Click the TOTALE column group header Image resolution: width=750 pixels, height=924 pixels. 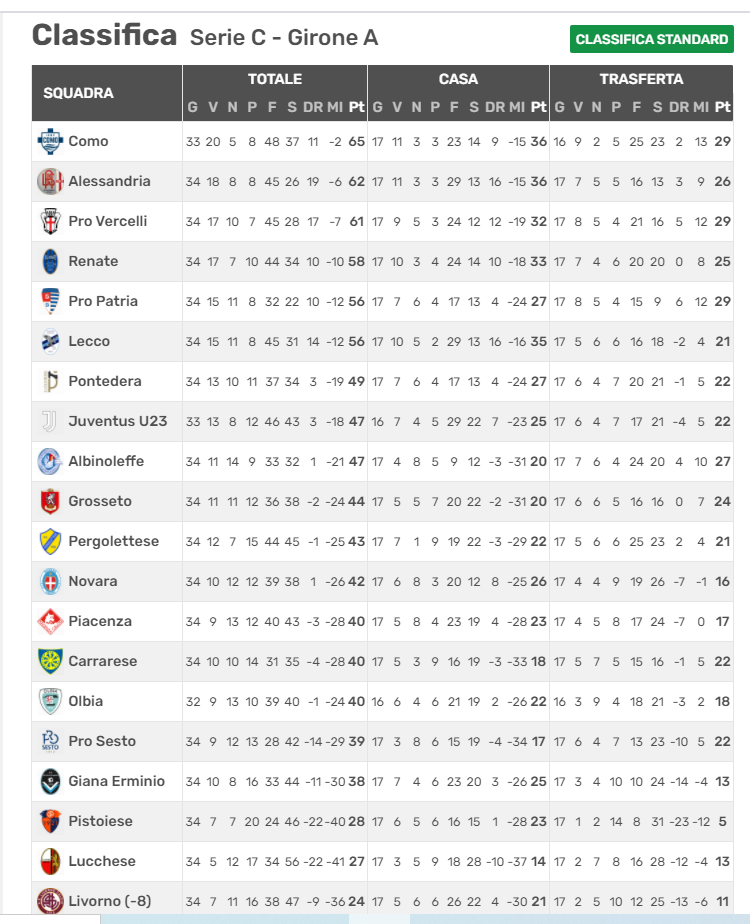[x=275, y=79]
